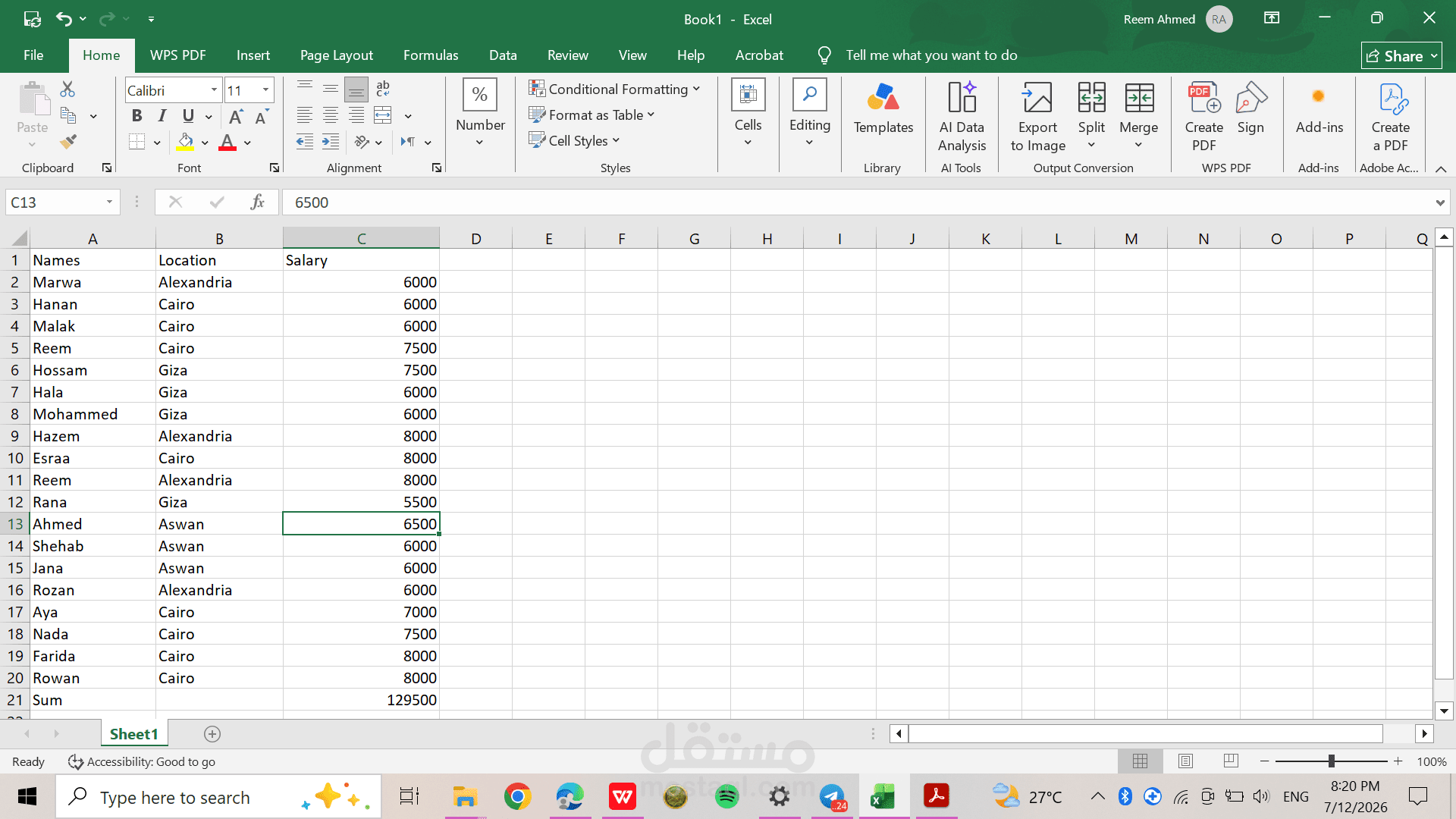
Task: Toggle Middle Align
Action: tap(331, 89)
